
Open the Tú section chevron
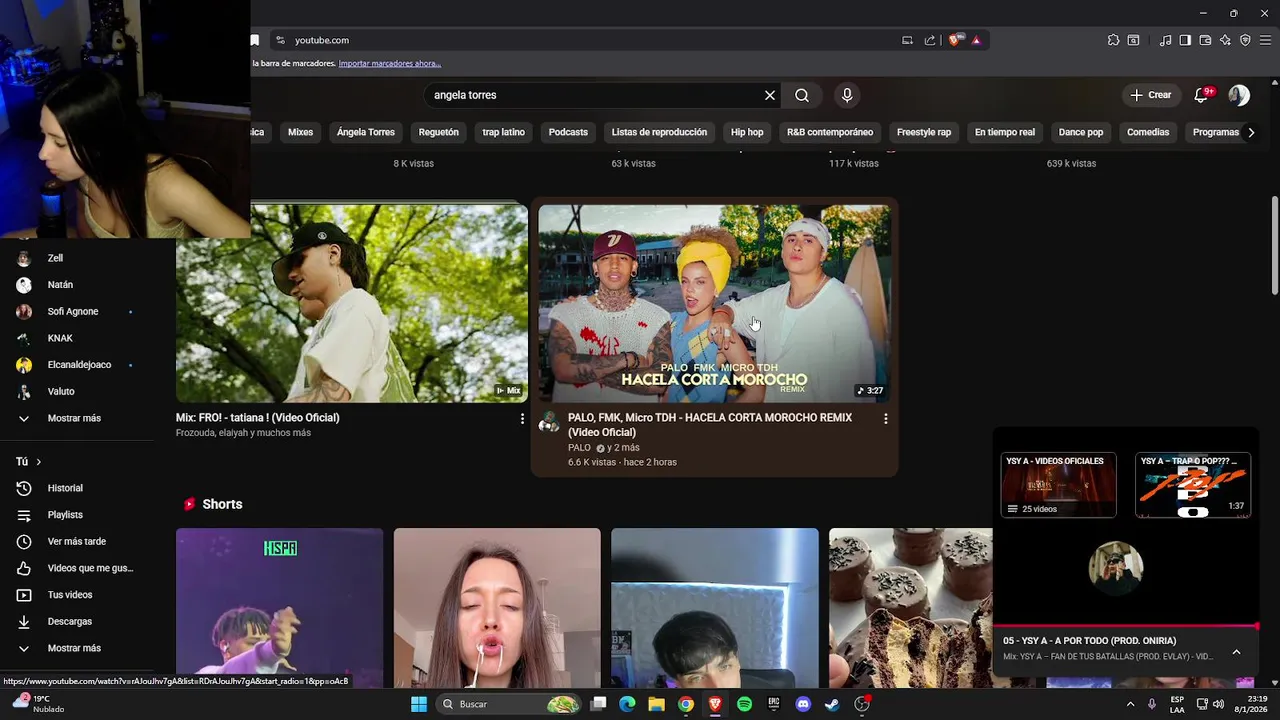pyautogui.click(x=38, y=462)
